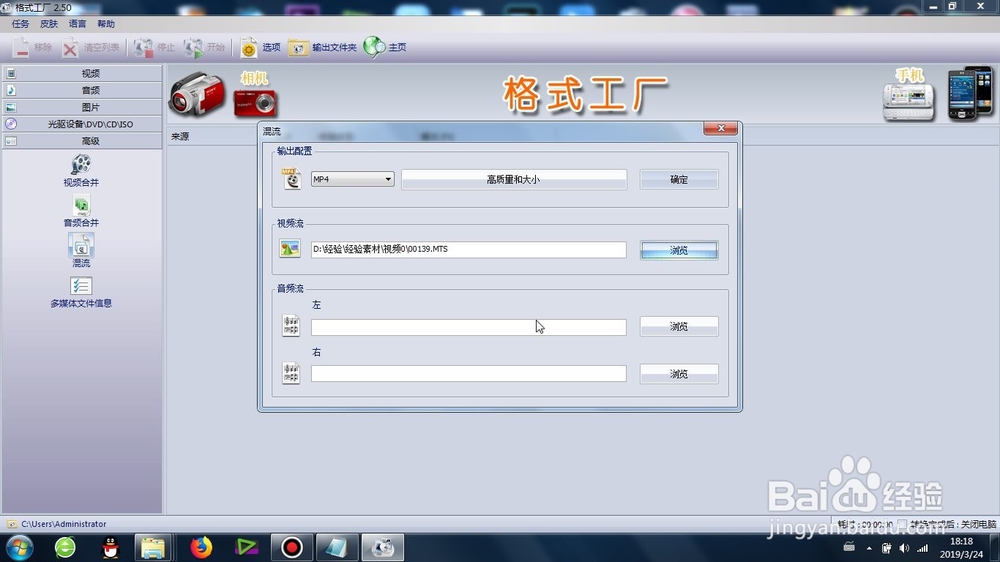Screen dimensions: 1000x562
Task: Click the video stream path input field
Action: pyautogui.click(x=469, y=249)
